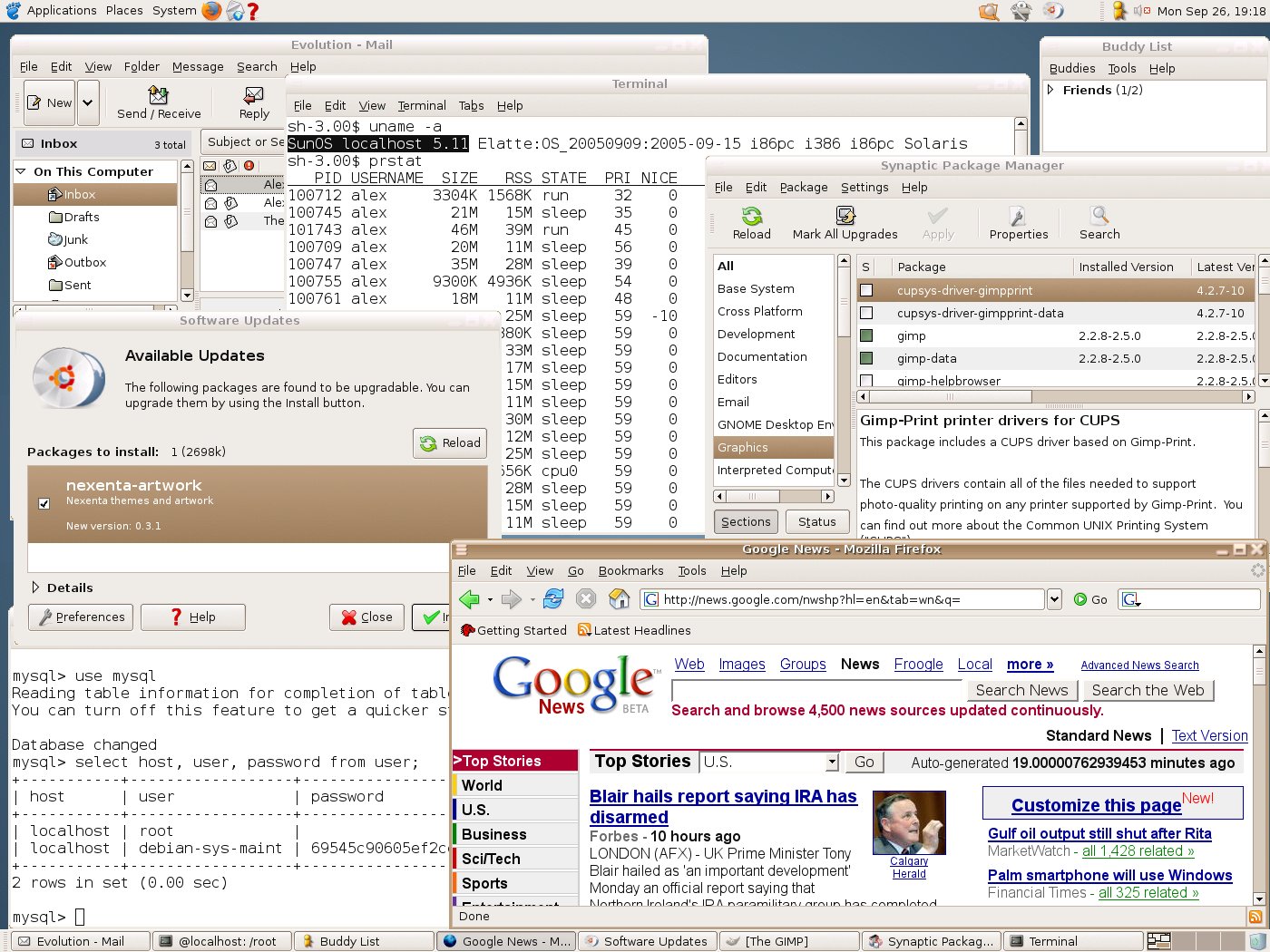Click Reload button in Software Updates
This screenshot has width=1270, height=952.
pyautogui.click(x=450, y=442)
